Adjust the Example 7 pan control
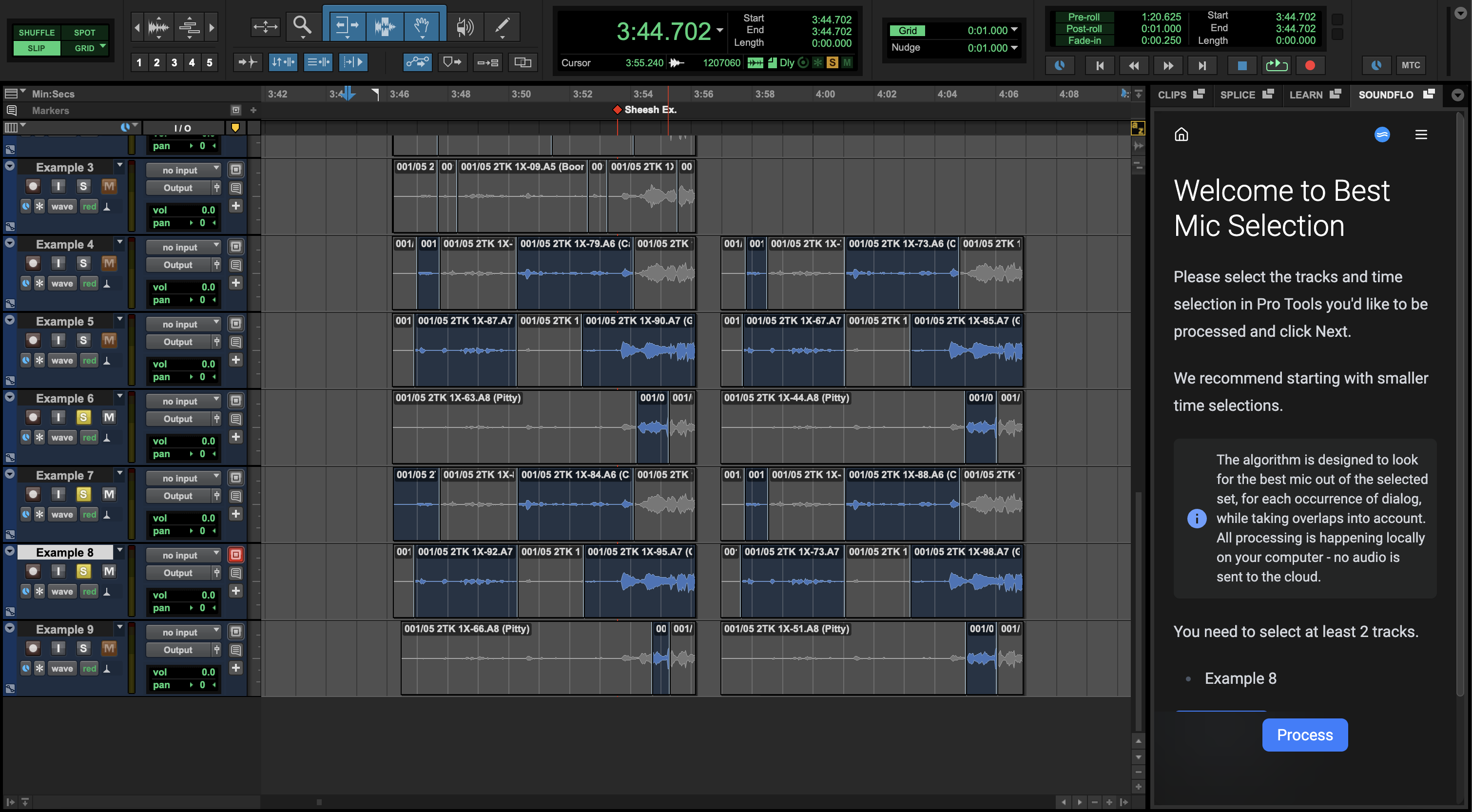Image resolution: width=1472 pixels, height=812 pixels. pyautogui.click(x=183, y=531)
